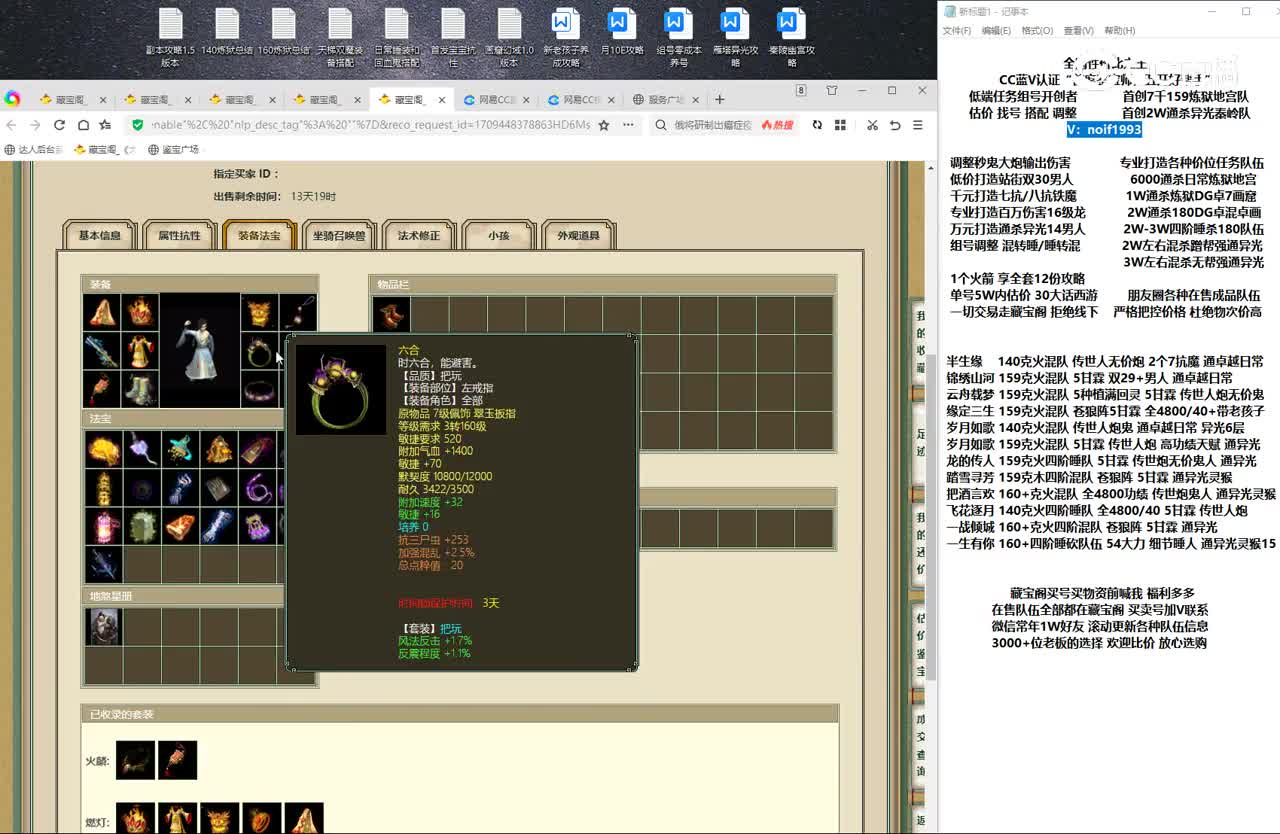Reload the current browser page
The height and width of the screenshot is (834, 1280).
(x=59, y=125)
